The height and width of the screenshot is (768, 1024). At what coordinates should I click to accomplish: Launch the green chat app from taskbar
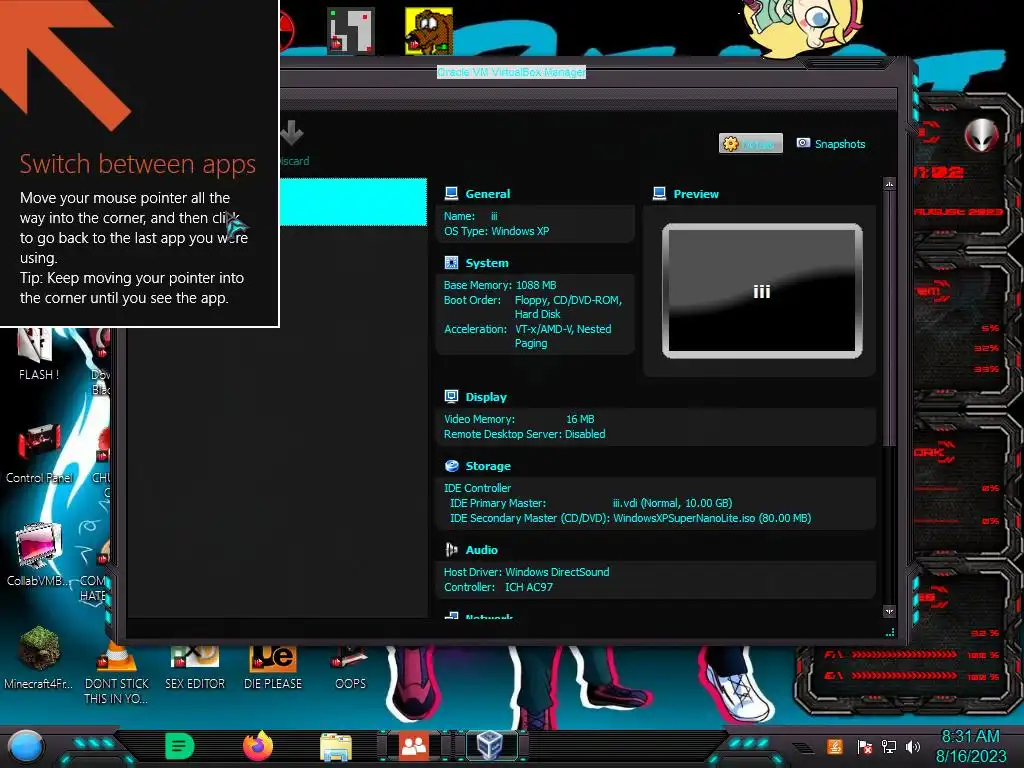point(180,746)
